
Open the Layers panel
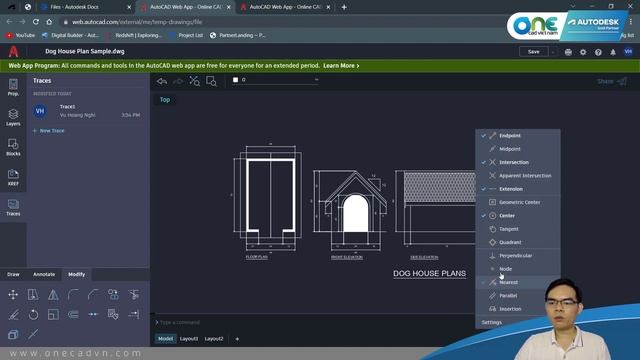tap(13, 118)
